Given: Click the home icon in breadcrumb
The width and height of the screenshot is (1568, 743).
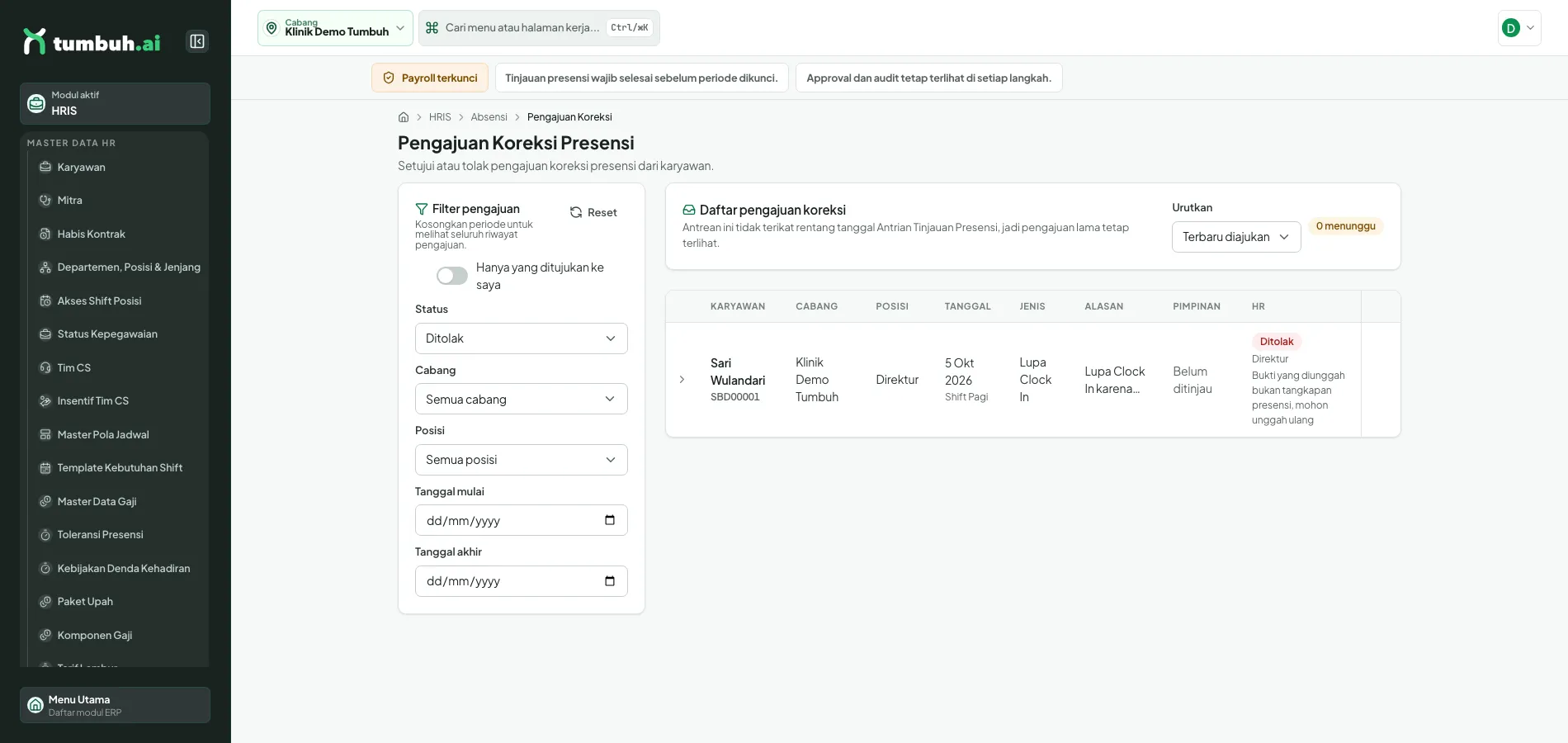Looking at the screenshot, I should point(404,117).
